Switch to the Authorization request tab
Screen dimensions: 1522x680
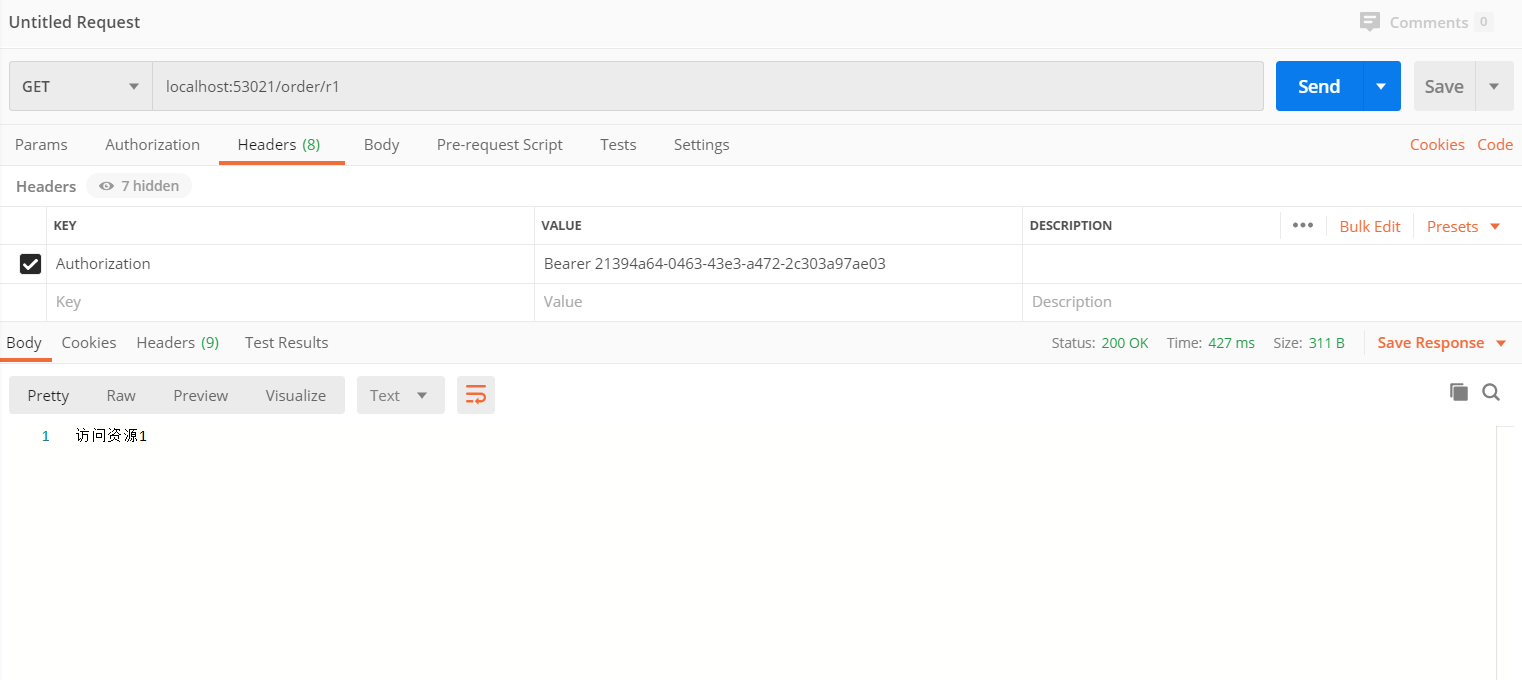(x=152, y=145)
